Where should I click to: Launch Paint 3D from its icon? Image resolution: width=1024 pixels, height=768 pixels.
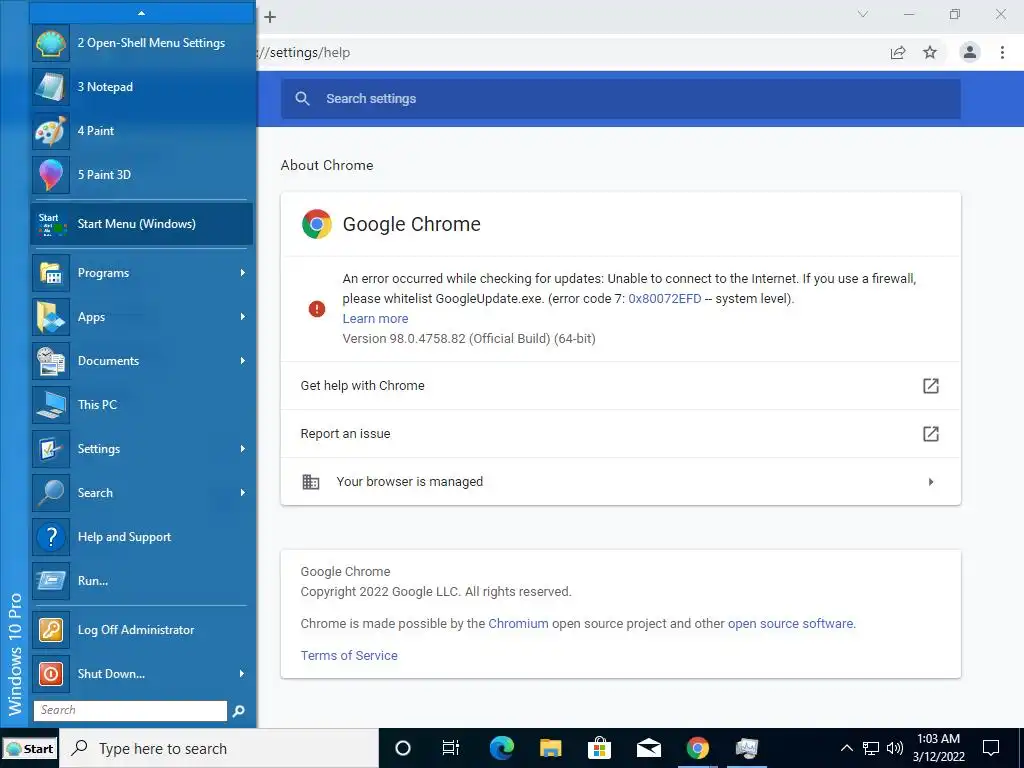[x=51, y=174]
